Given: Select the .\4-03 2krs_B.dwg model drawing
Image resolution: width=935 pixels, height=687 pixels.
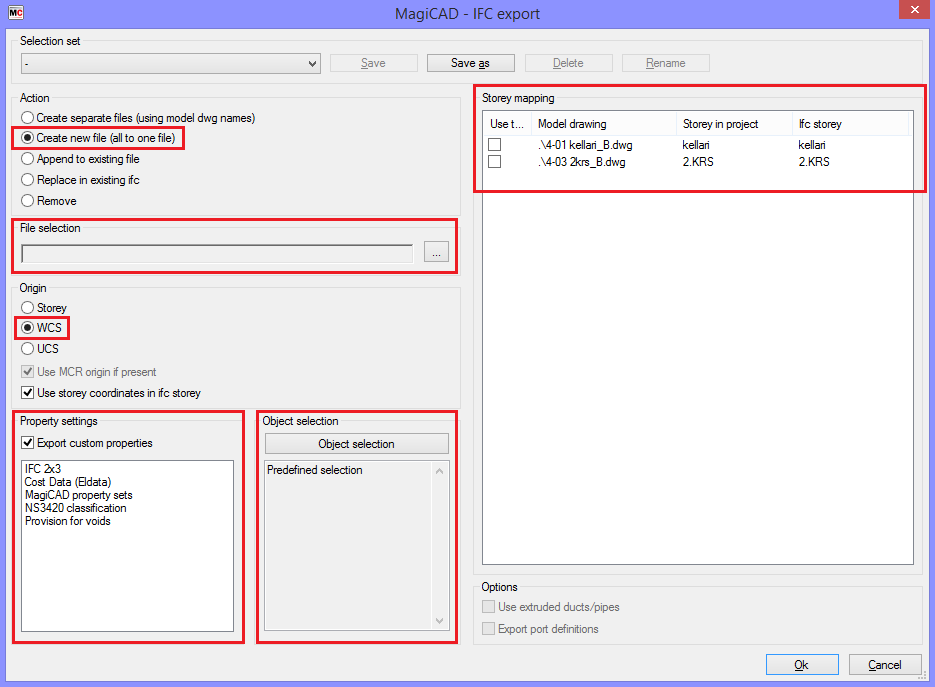Looking at the screenshot, I should (x=581, y=162).
